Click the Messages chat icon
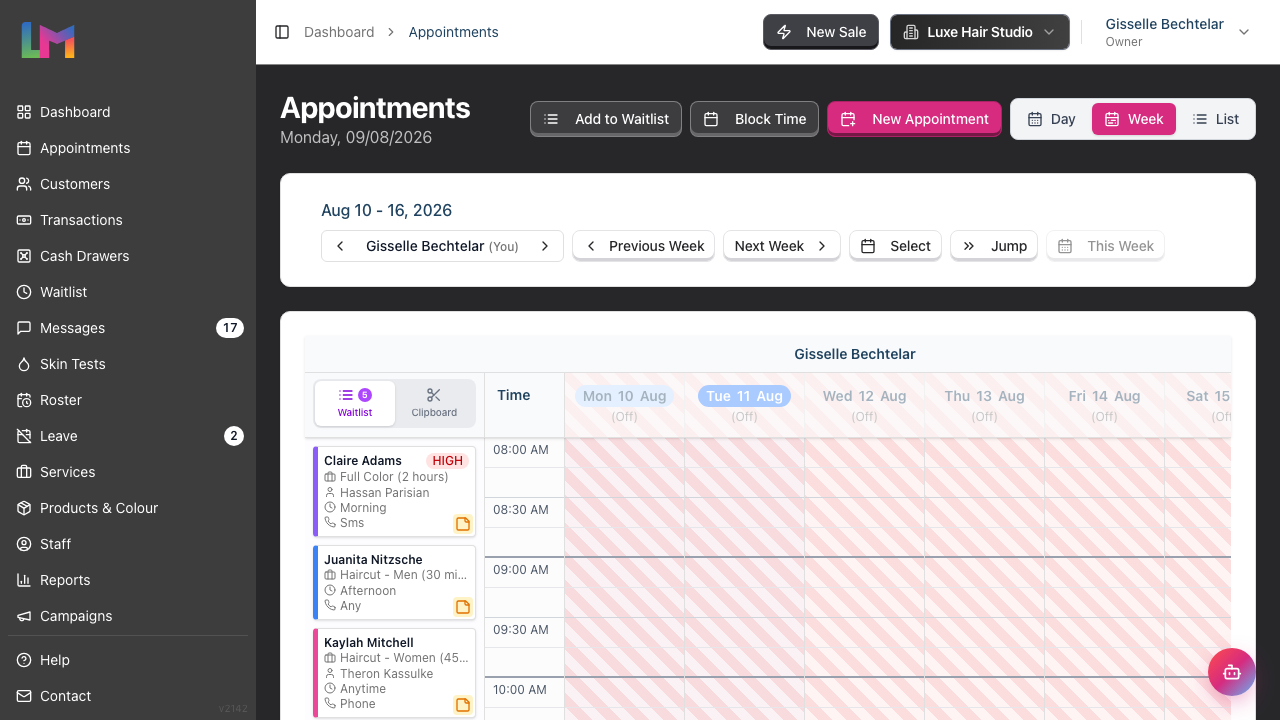 (x=24, y=328)
